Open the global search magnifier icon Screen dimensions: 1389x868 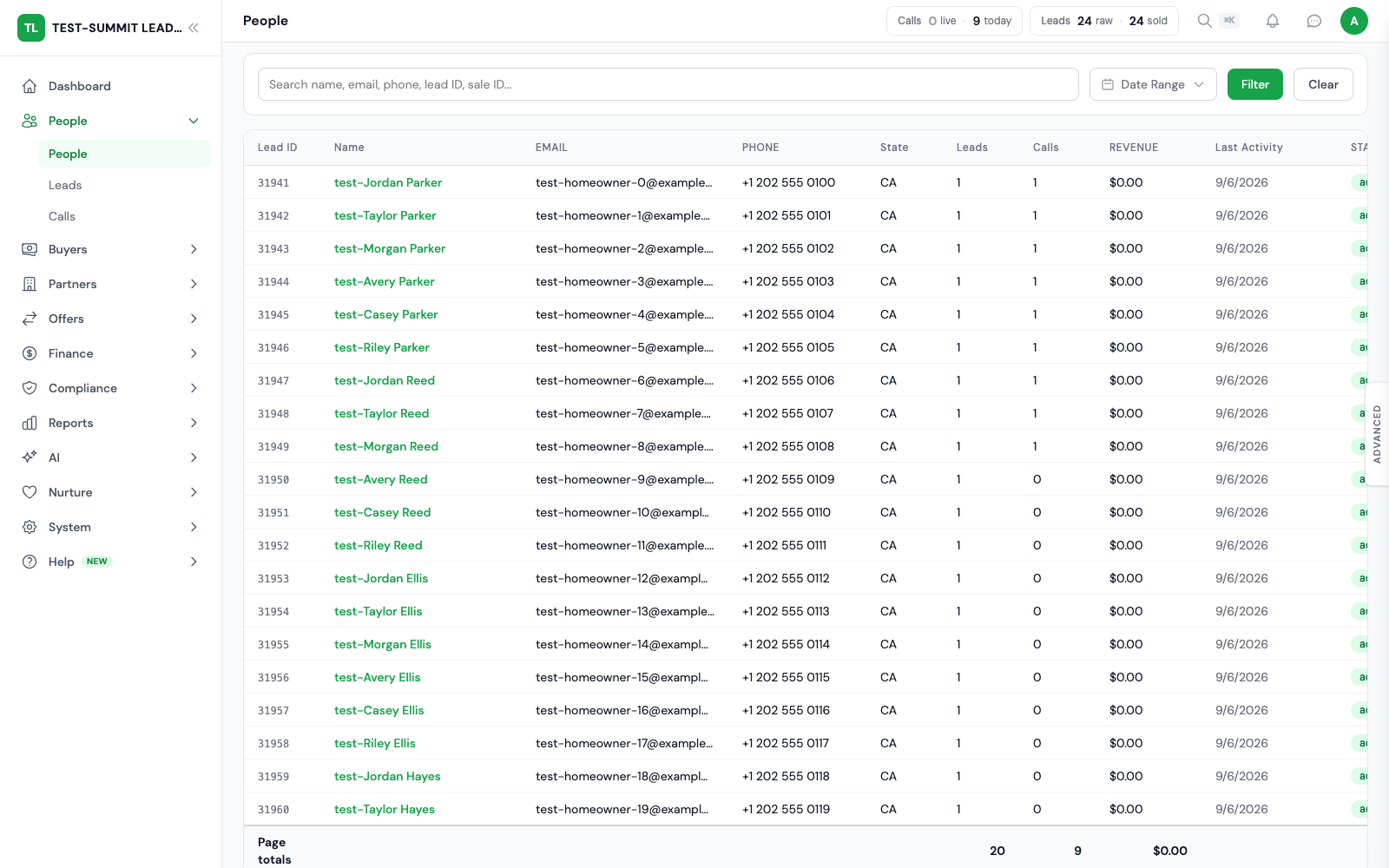pos(1204,21)
